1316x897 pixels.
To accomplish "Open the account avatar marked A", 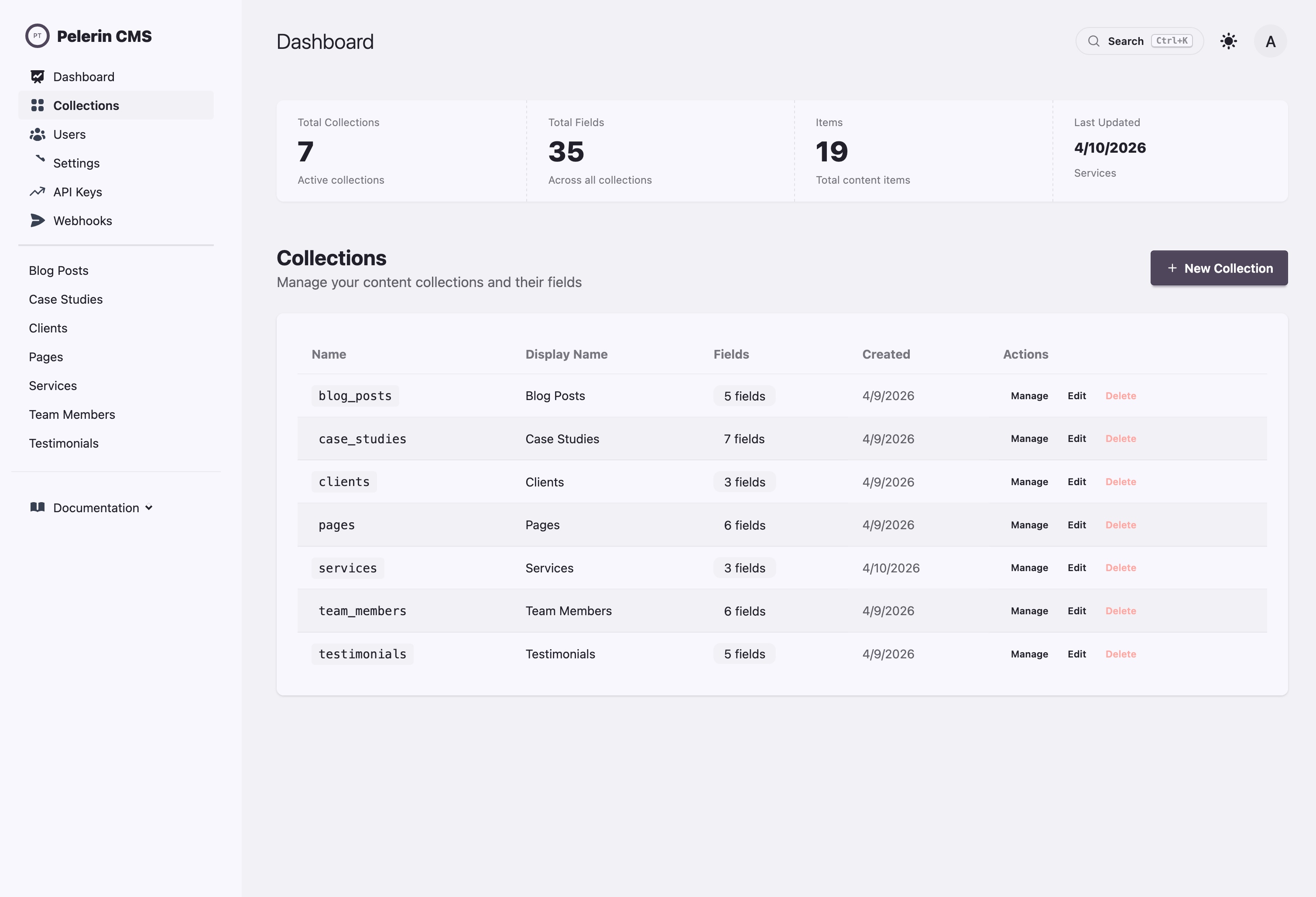I will (1270, 41).
